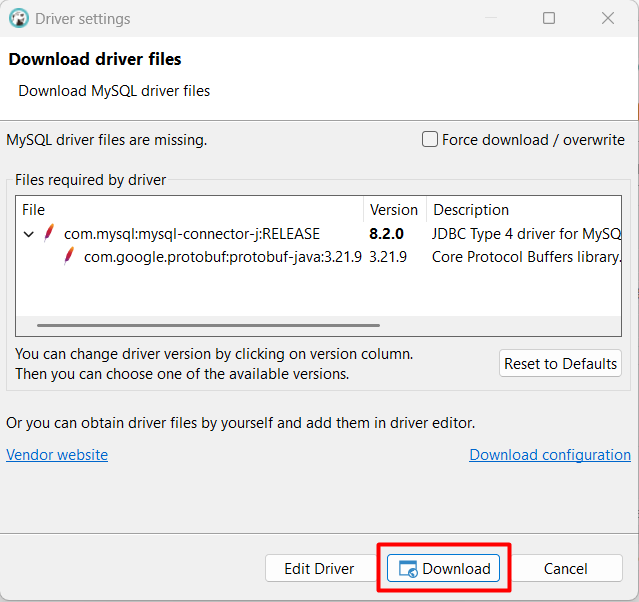This screenshot has width=639, height=602.
Task: Click the Version column header
Action: [393, 210]
